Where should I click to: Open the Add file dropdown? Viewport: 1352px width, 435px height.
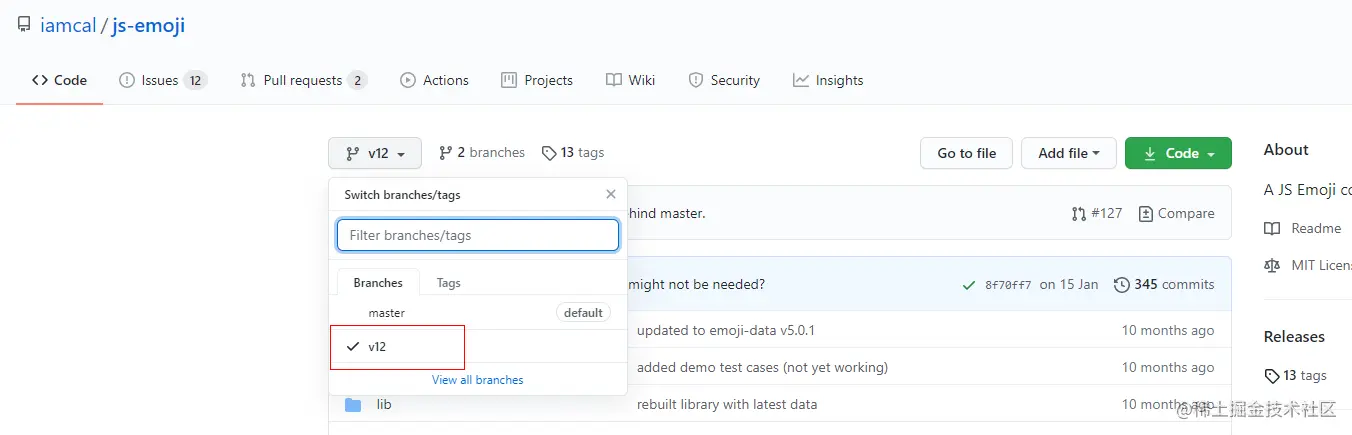pyautogui.click(x=1069, y=153)
